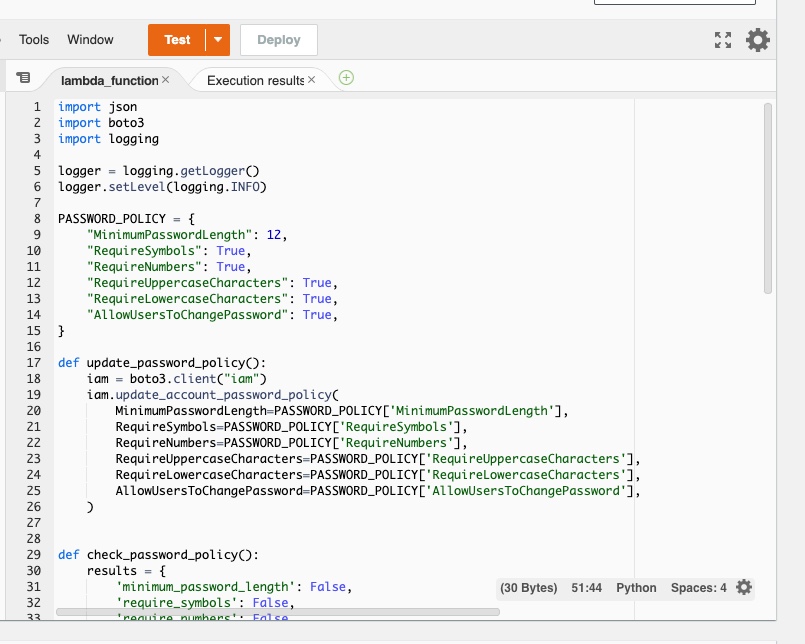805x644 pixels.
Task: Toggle fullscreen editor mode with expand icon
Action: point(724,40)
